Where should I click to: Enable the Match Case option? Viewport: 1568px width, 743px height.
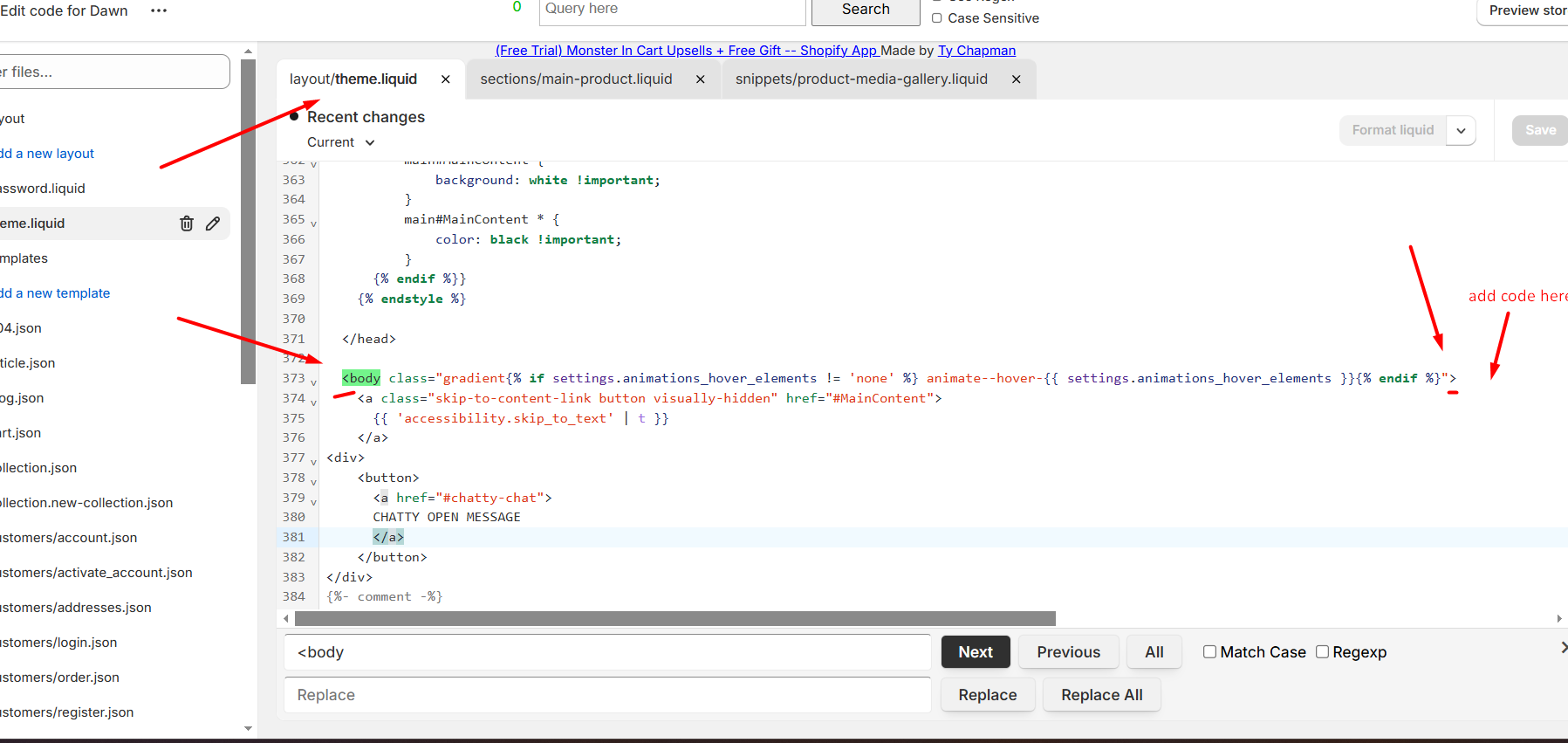click(1209, 652)
